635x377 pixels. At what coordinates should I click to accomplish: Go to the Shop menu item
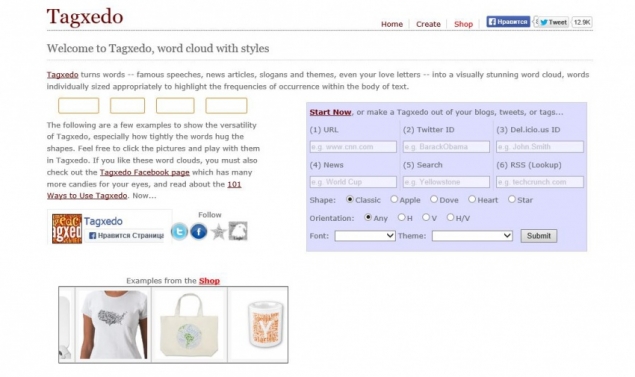463,24
